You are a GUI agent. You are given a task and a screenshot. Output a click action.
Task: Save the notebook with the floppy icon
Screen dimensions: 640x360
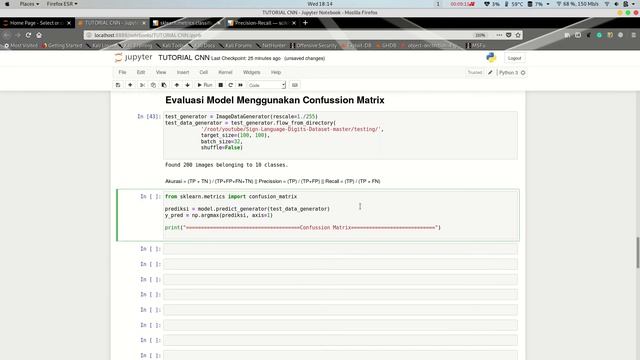click(118, 85)
